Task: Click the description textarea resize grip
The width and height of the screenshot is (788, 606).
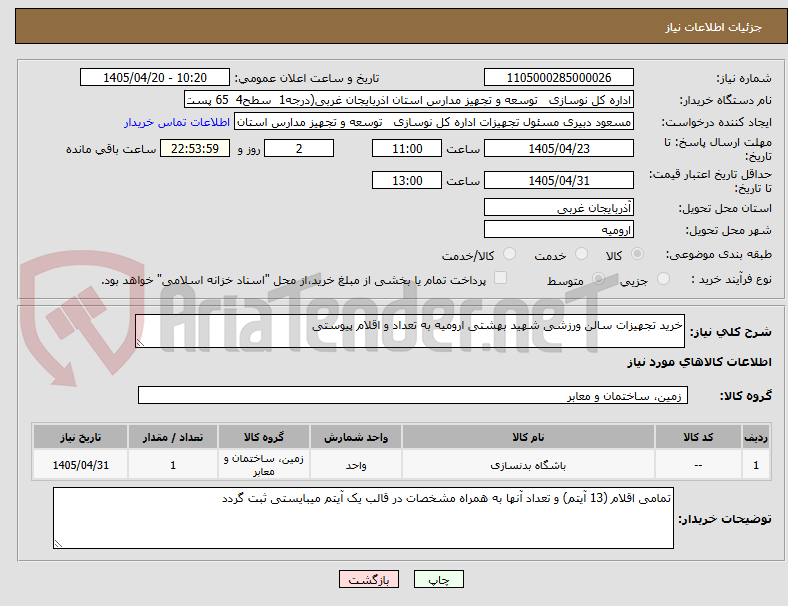Action: tap(140, 343)
